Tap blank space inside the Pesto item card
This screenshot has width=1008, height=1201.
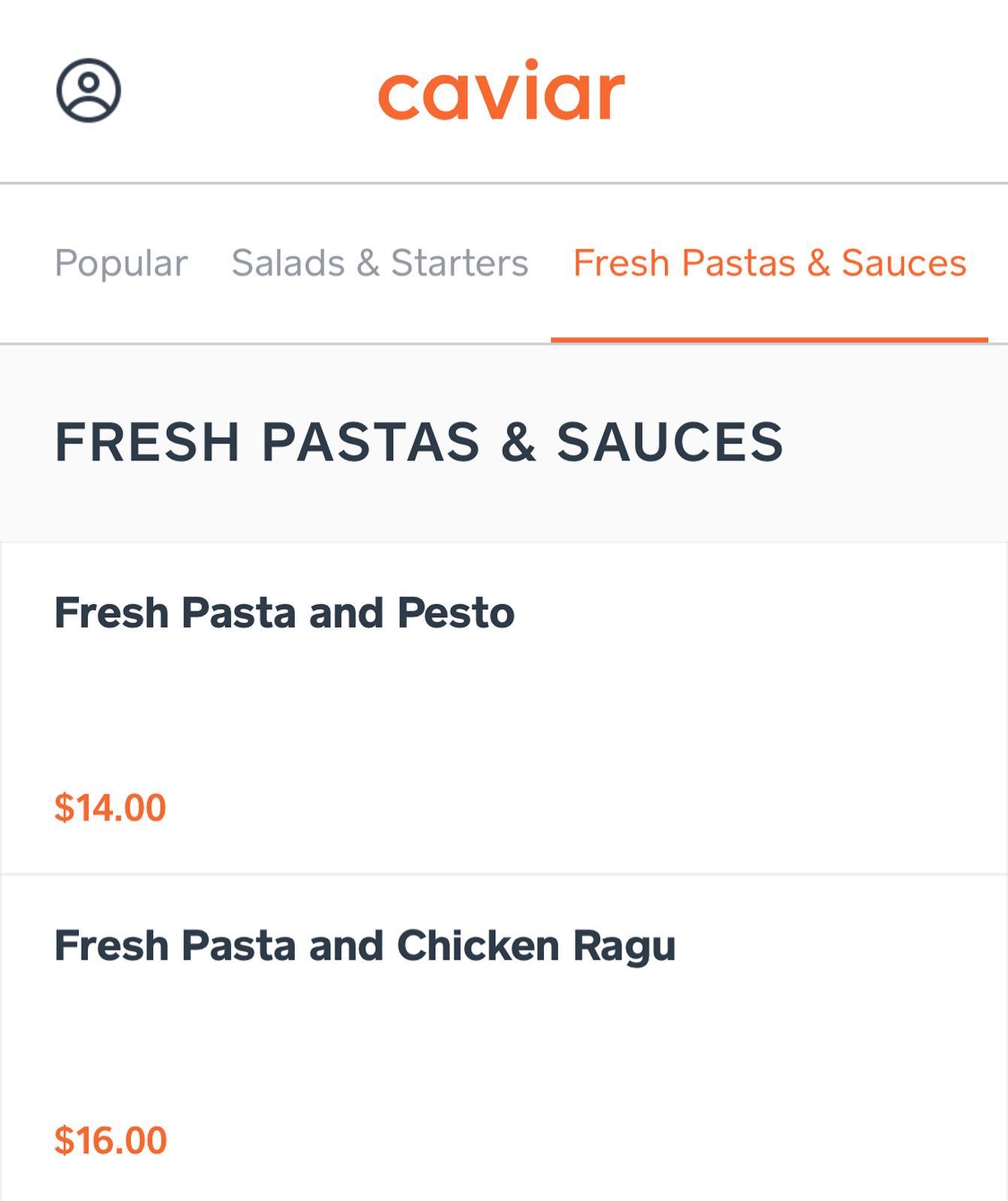[x=602, y=715]
